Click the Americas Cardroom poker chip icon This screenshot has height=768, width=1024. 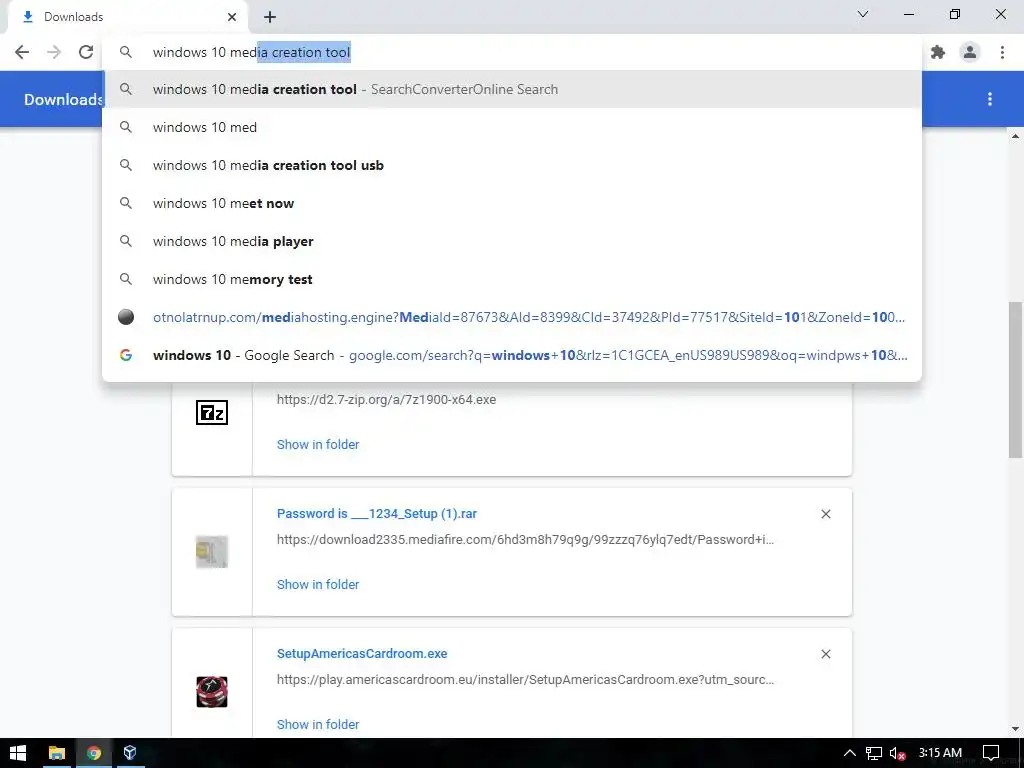[x=212, y=692]
